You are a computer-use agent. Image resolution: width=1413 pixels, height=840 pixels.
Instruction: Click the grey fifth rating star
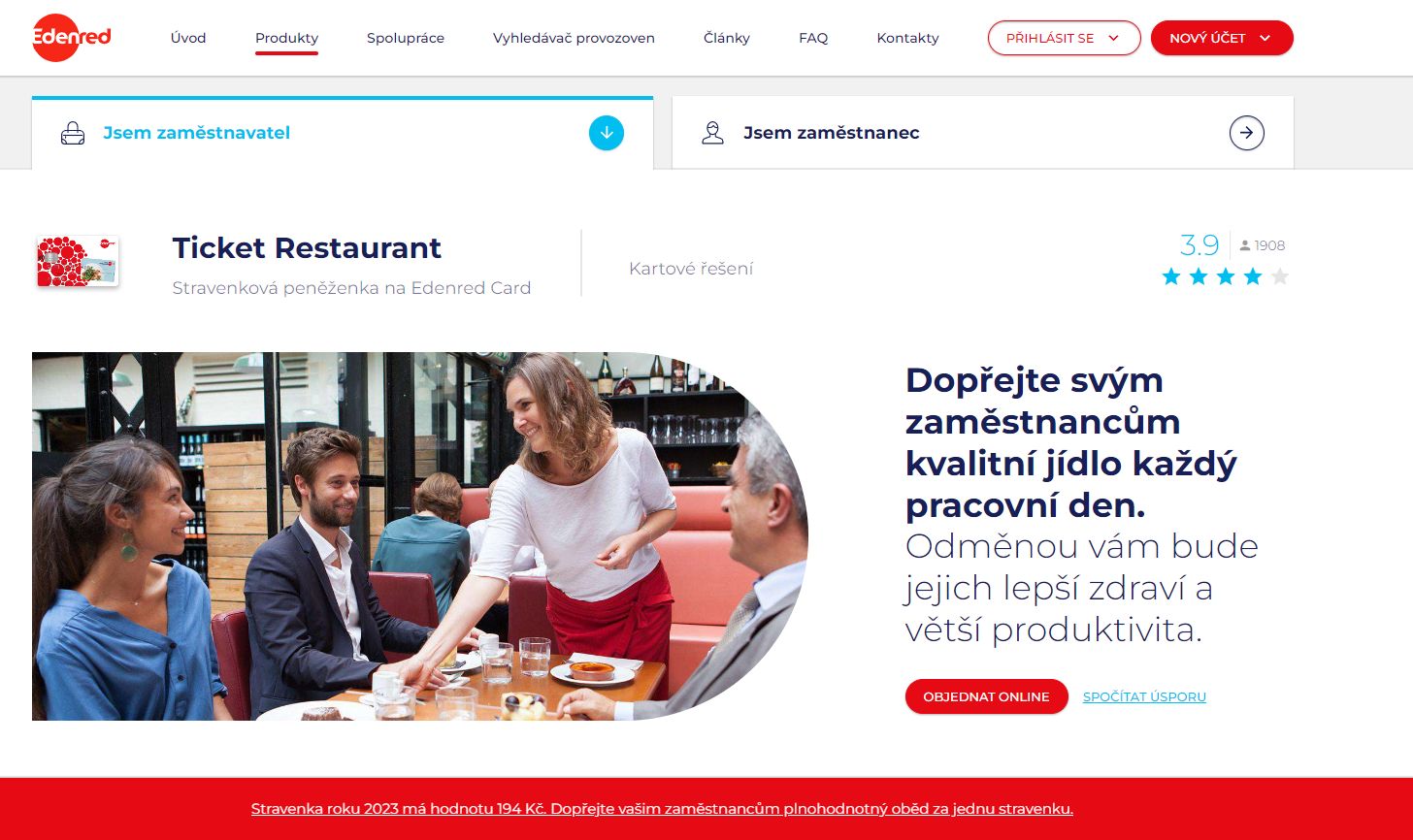click(1280, 276)
